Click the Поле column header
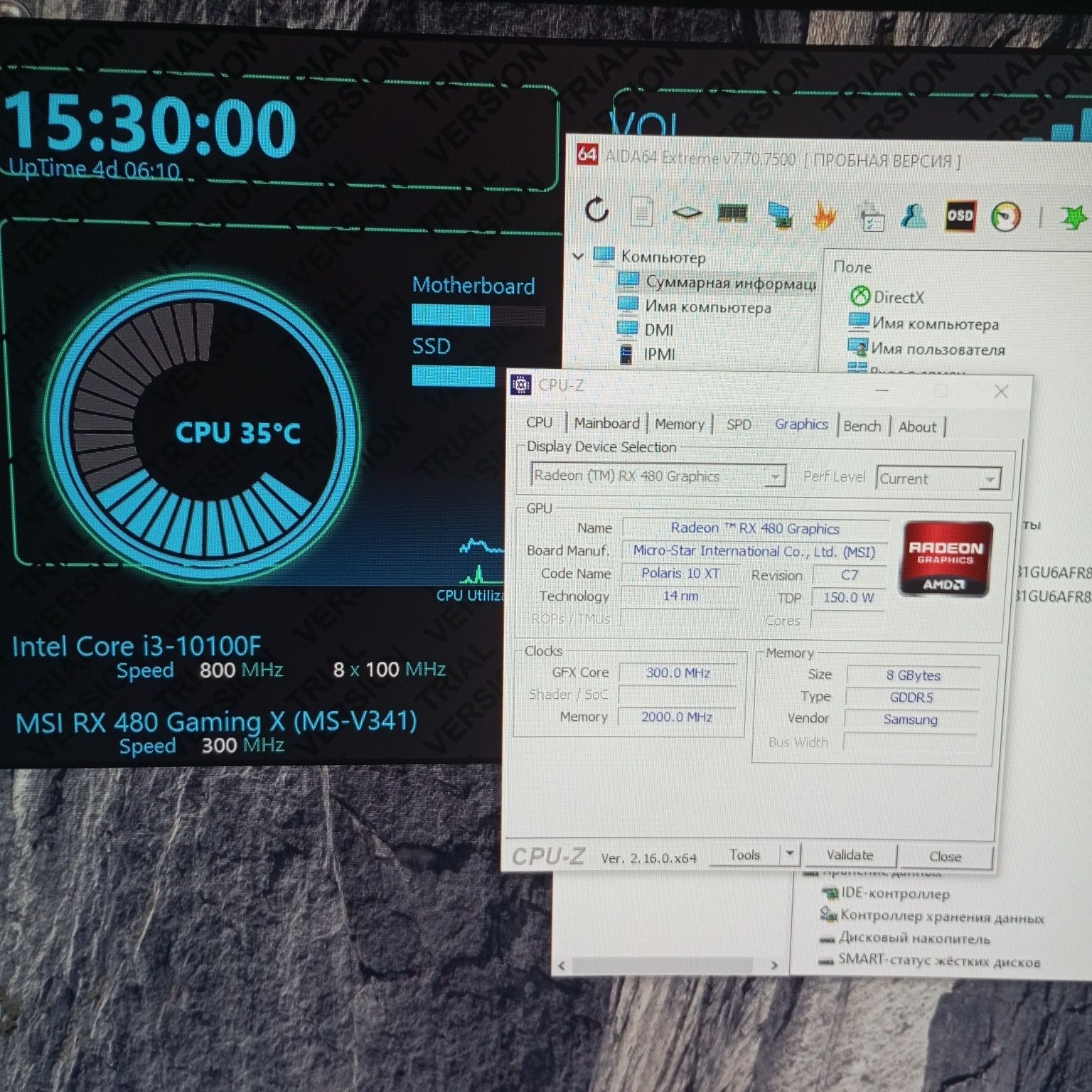Image resolution: width=1092 pixels, height=1092 pixels. (x=852, y=267)
